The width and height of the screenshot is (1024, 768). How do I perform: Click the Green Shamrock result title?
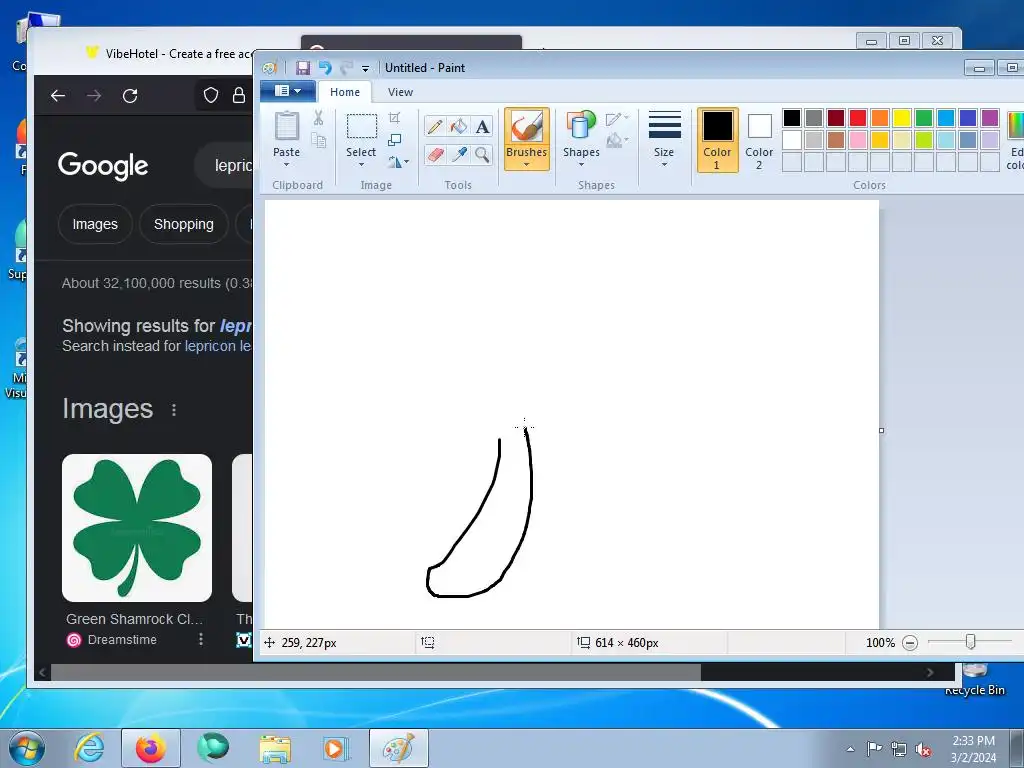pyautogui.click(x=135, y=618)
